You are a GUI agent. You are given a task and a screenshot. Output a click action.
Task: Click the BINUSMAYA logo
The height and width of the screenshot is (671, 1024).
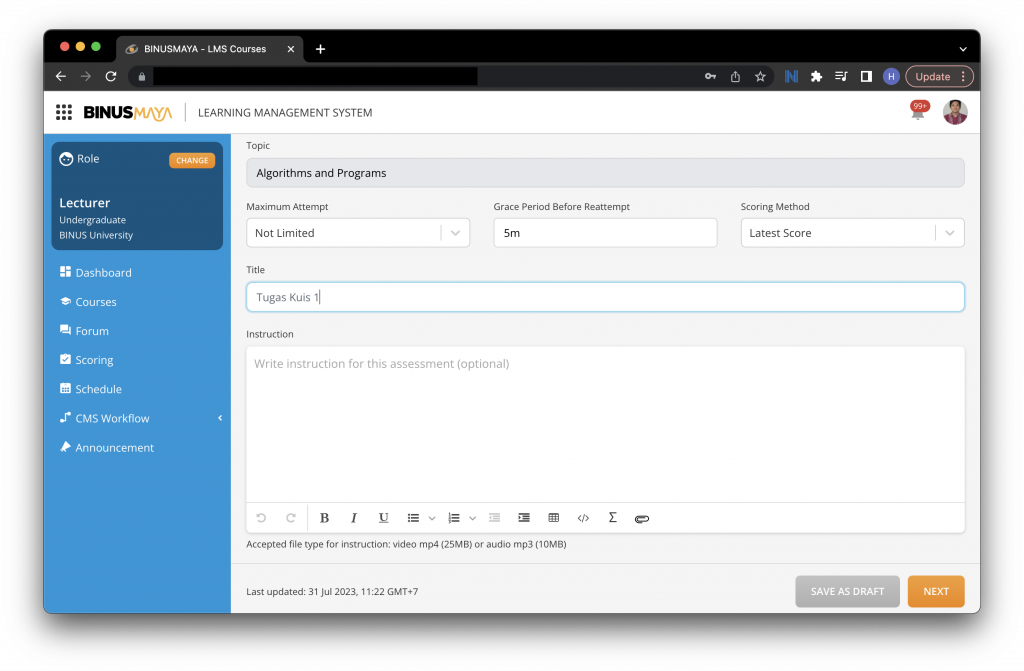[x=128, y=113]
